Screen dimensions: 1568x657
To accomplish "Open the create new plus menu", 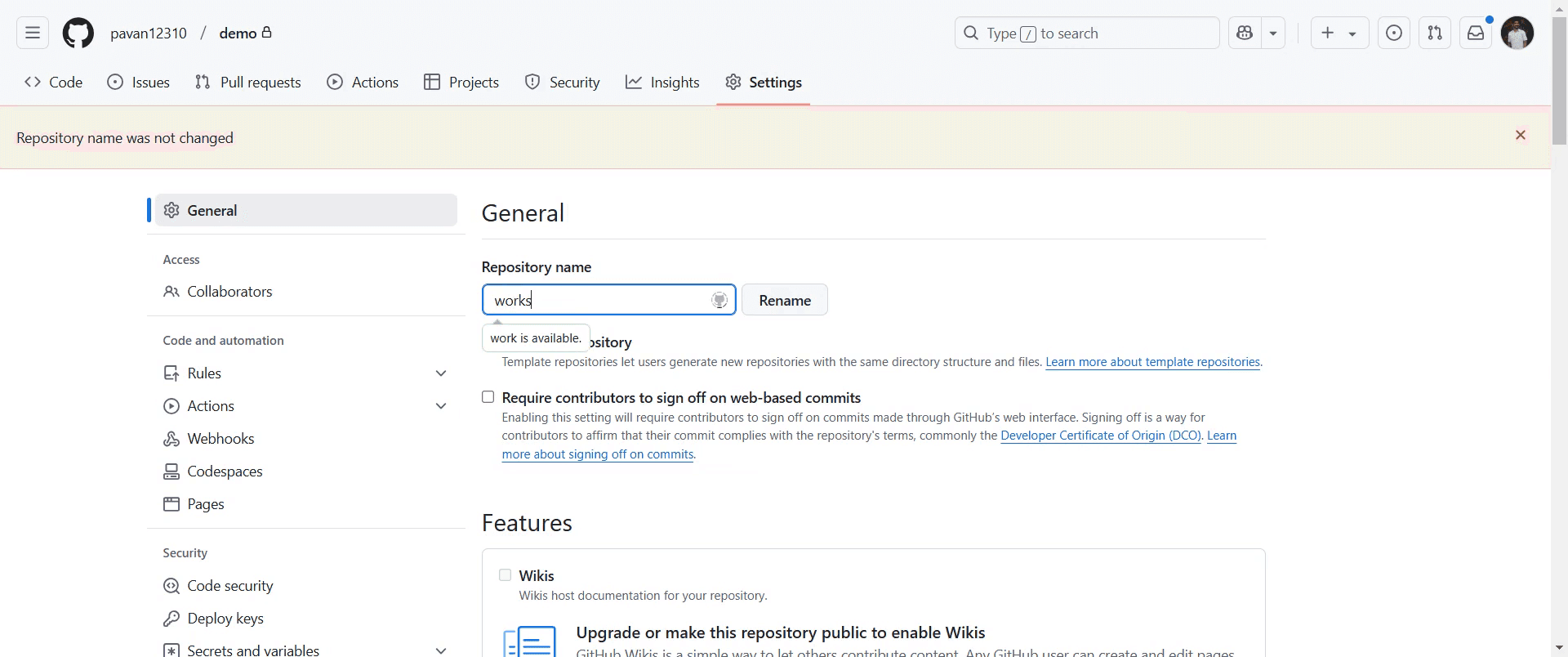I will (1339, 34).
